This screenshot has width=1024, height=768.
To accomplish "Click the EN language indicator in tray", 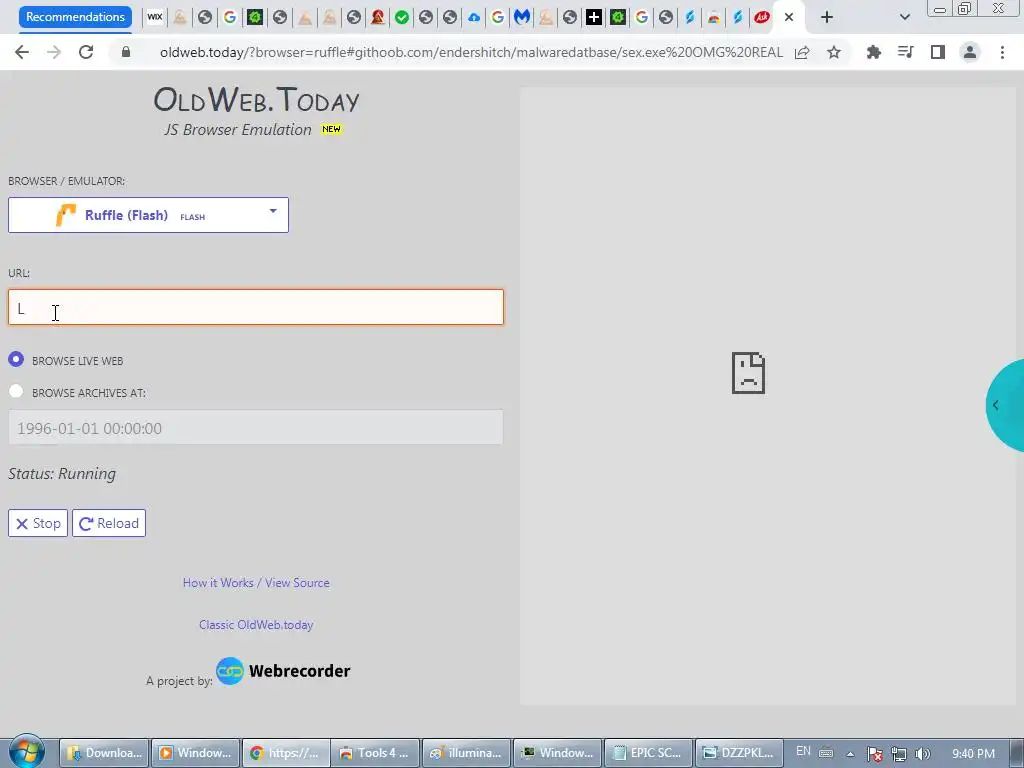I will [803, 752].
